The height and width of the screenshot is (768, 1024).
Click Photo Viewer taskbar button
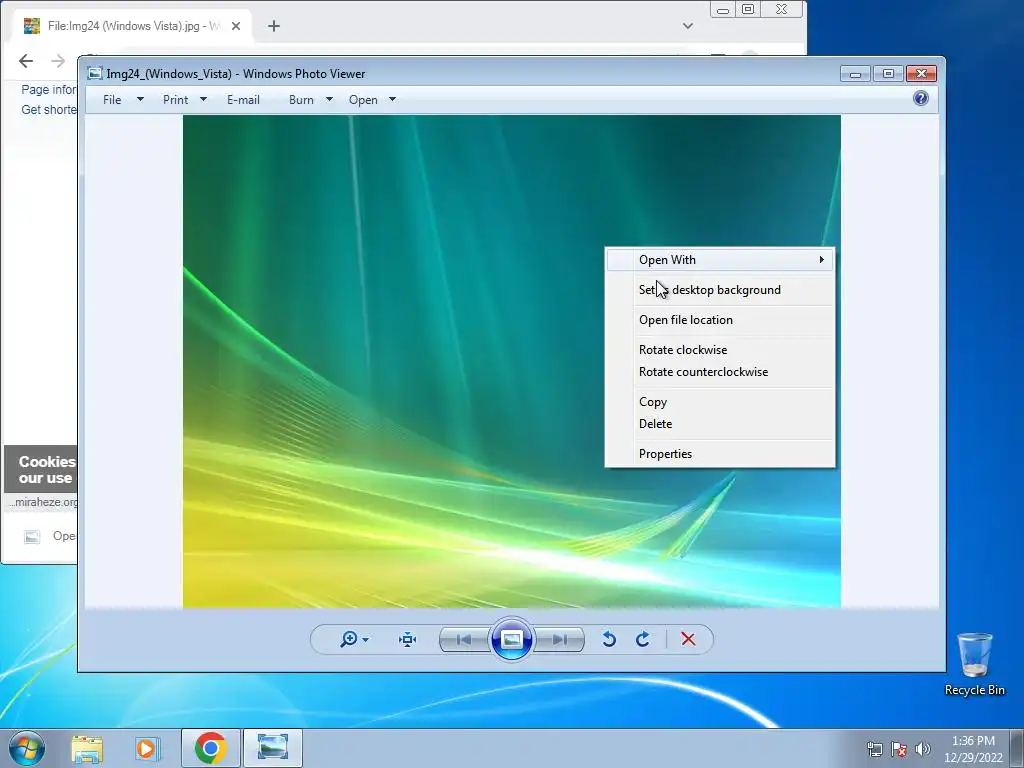(x=272, y=748)
